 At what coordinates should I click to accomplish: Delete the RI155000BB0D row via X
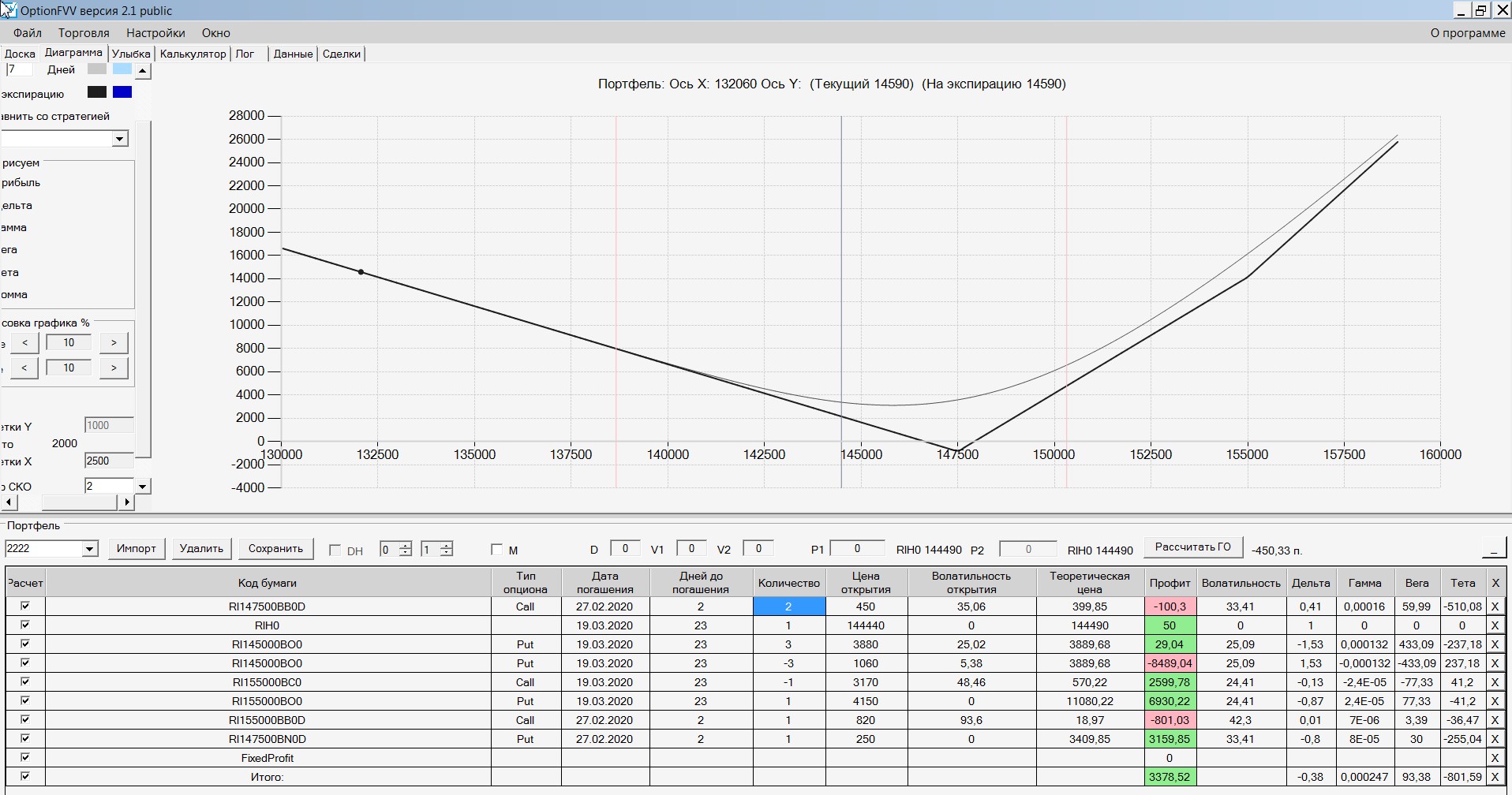coord(1495,720)
